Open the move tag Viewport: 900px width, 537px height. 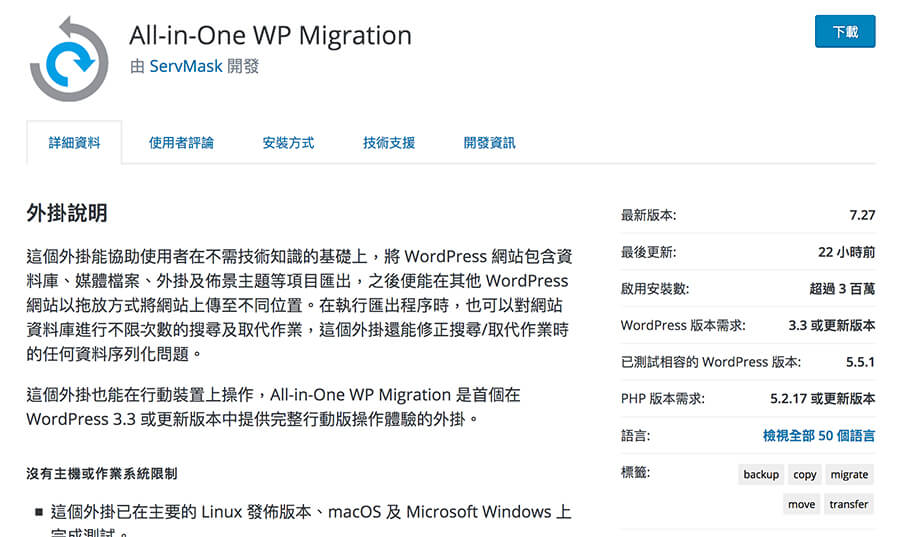coord(801,504)
